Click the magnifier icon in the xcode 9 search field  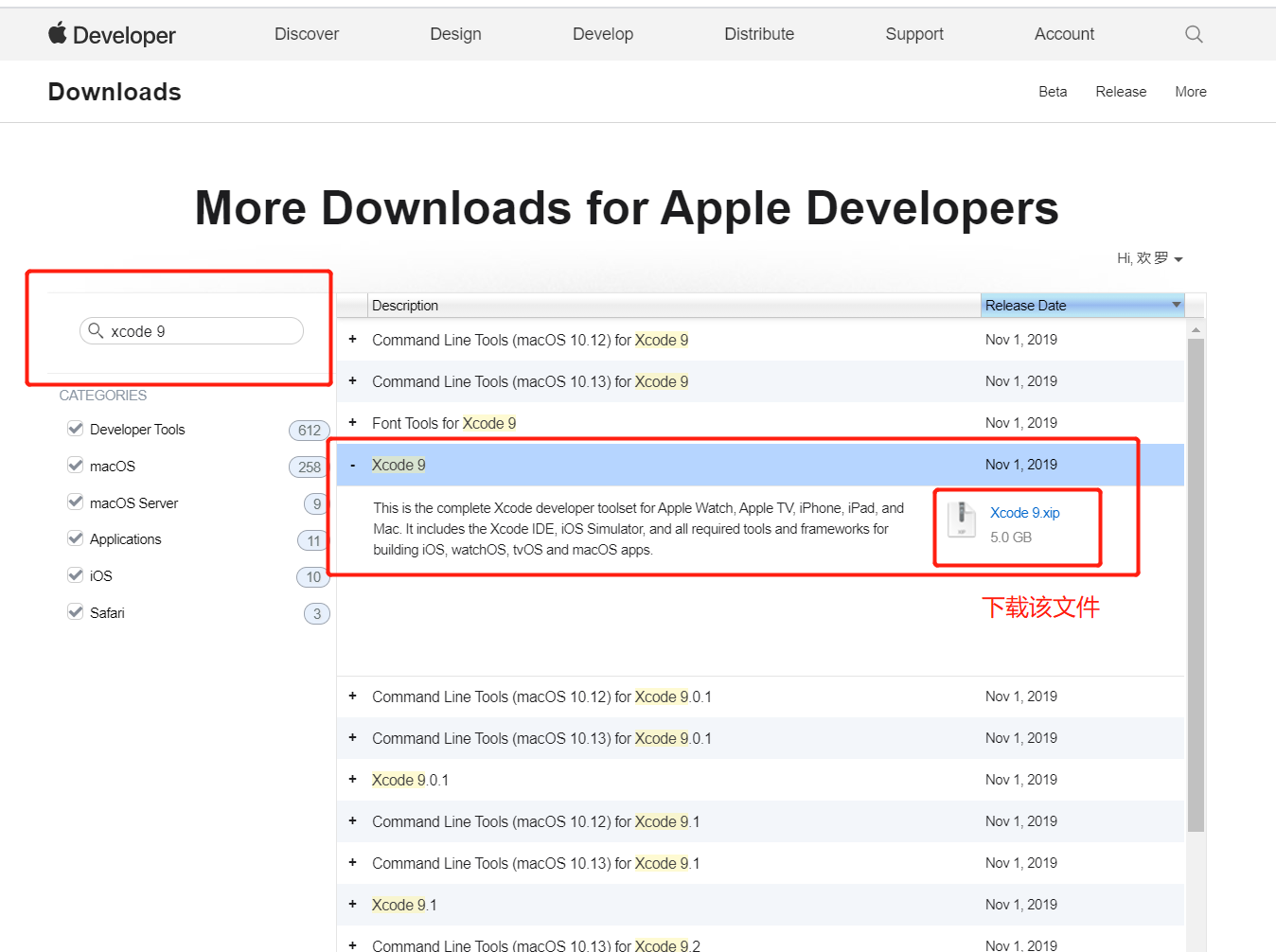pyautogui.click(x=96, y=330)
